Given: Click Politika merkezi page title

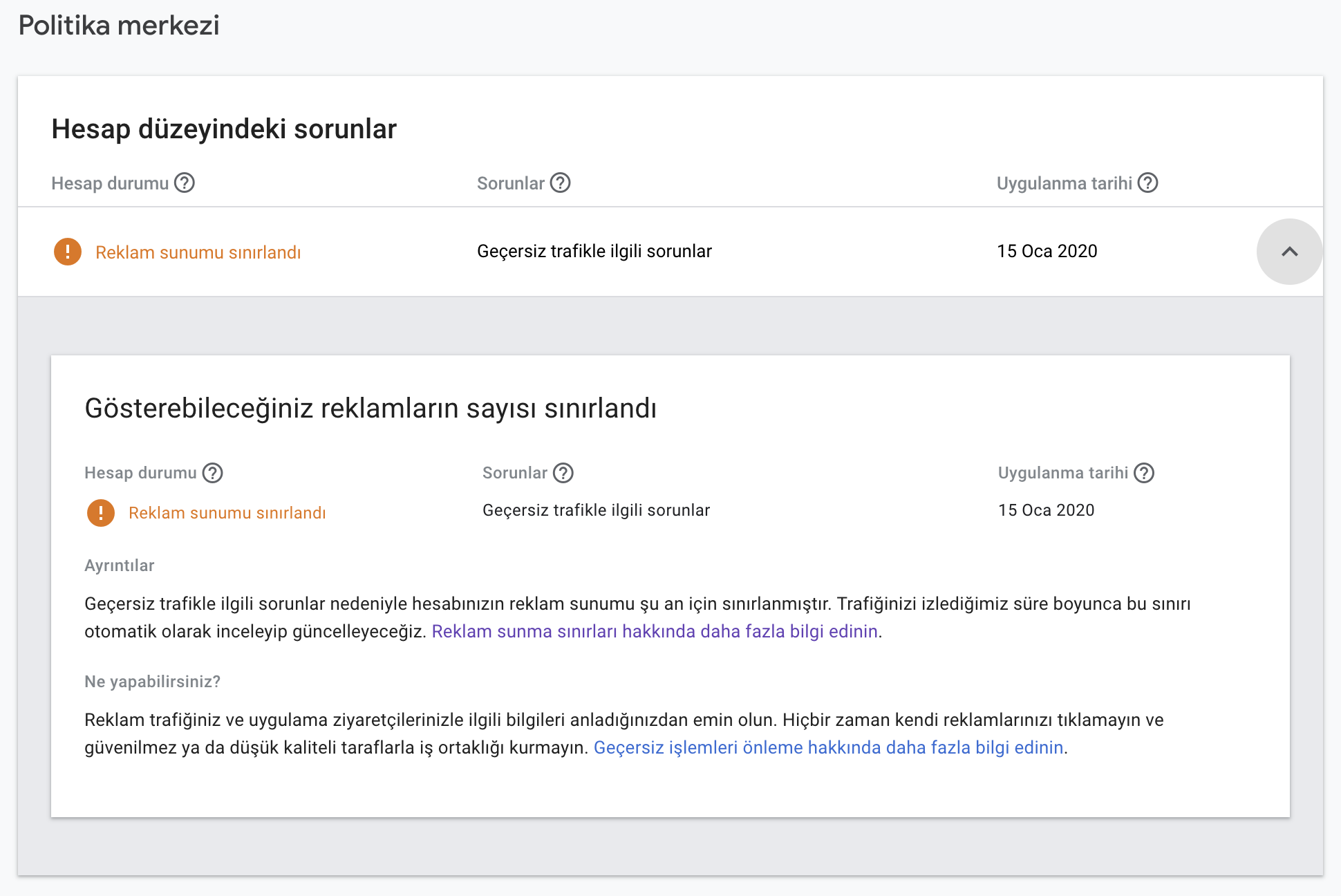Looking at the screenshot, I should pos(119,26).
